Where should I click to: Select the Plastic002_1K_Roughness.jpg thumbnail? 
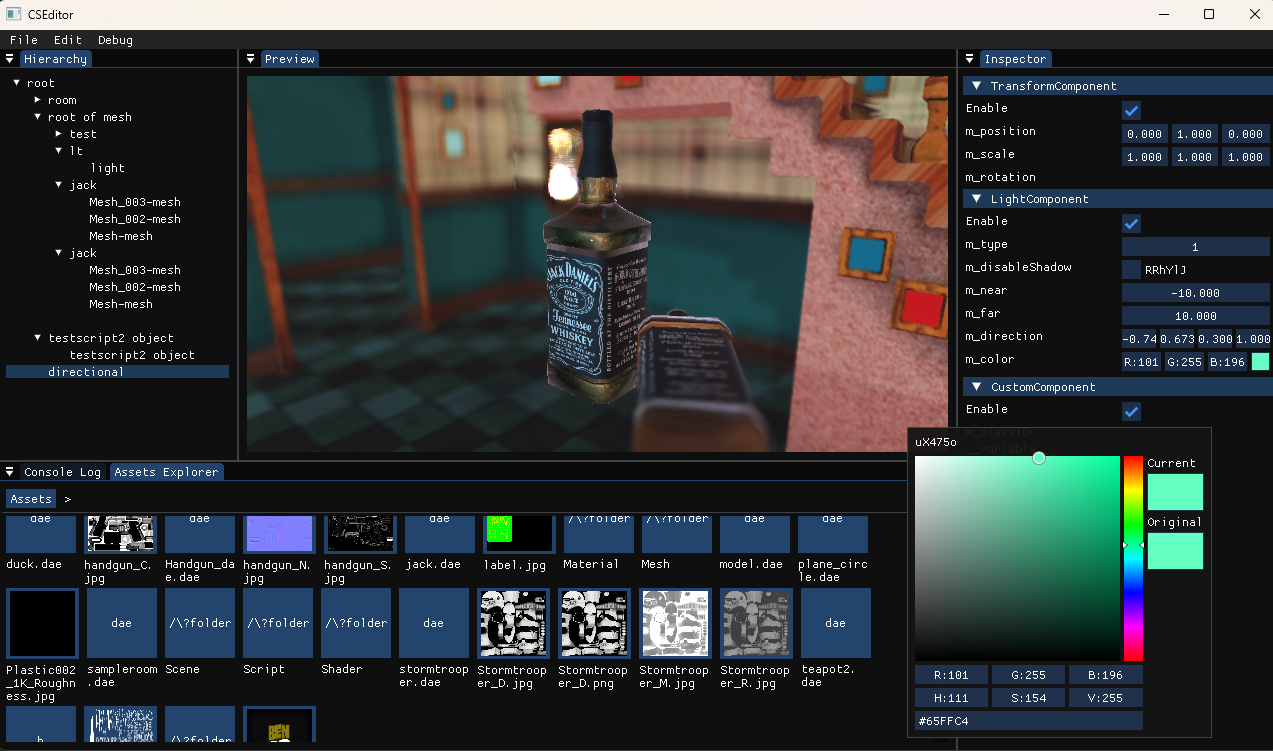pos(42,623)
